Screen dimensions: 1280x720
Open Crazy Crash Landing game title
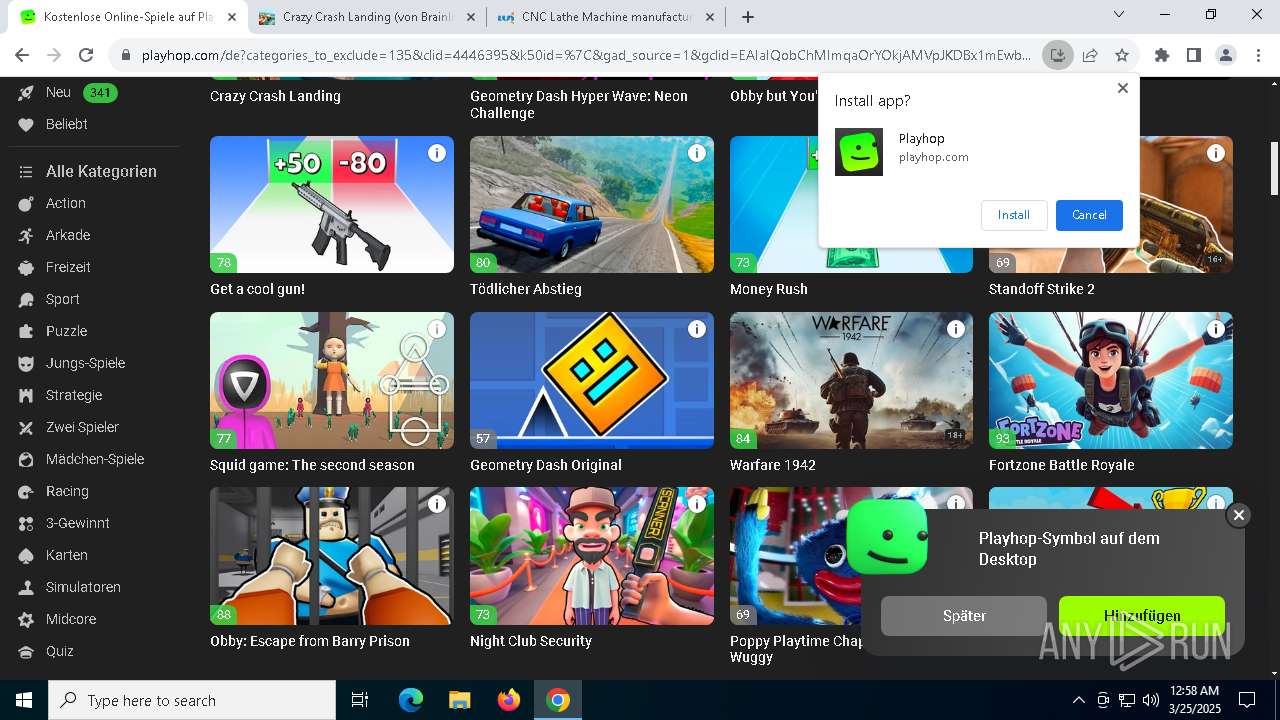[x=275, y=96]
